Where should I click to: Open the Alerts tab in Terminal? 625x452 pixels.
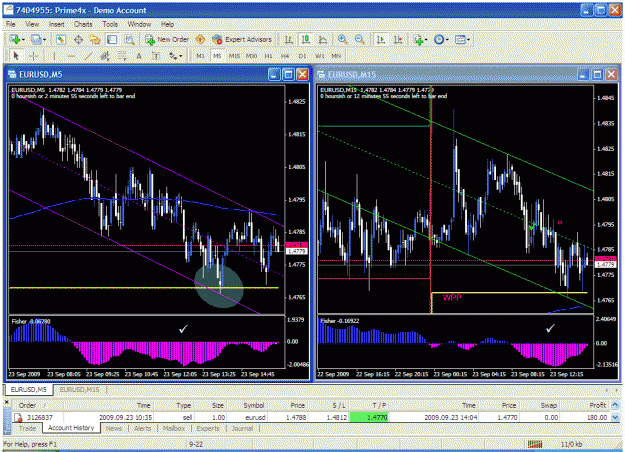tap(142, 428)
